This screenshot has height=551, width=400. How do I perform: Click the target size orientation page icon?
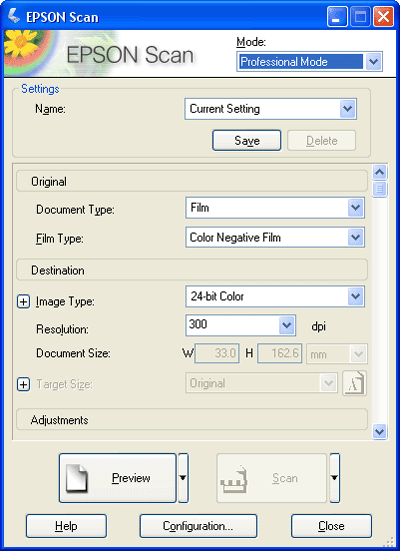[354, 383]
